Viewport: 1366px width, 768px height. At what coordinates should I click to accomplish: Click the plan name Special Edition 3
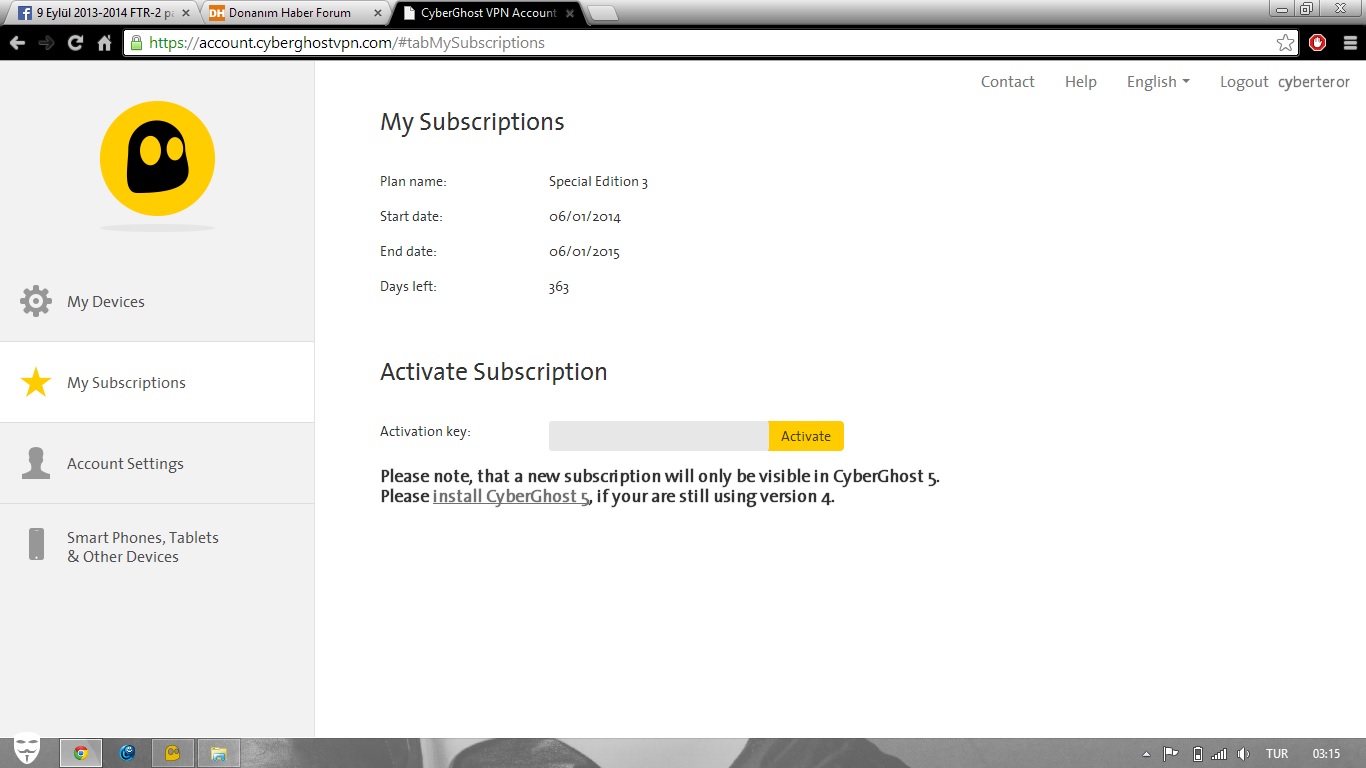pos(598,181)
